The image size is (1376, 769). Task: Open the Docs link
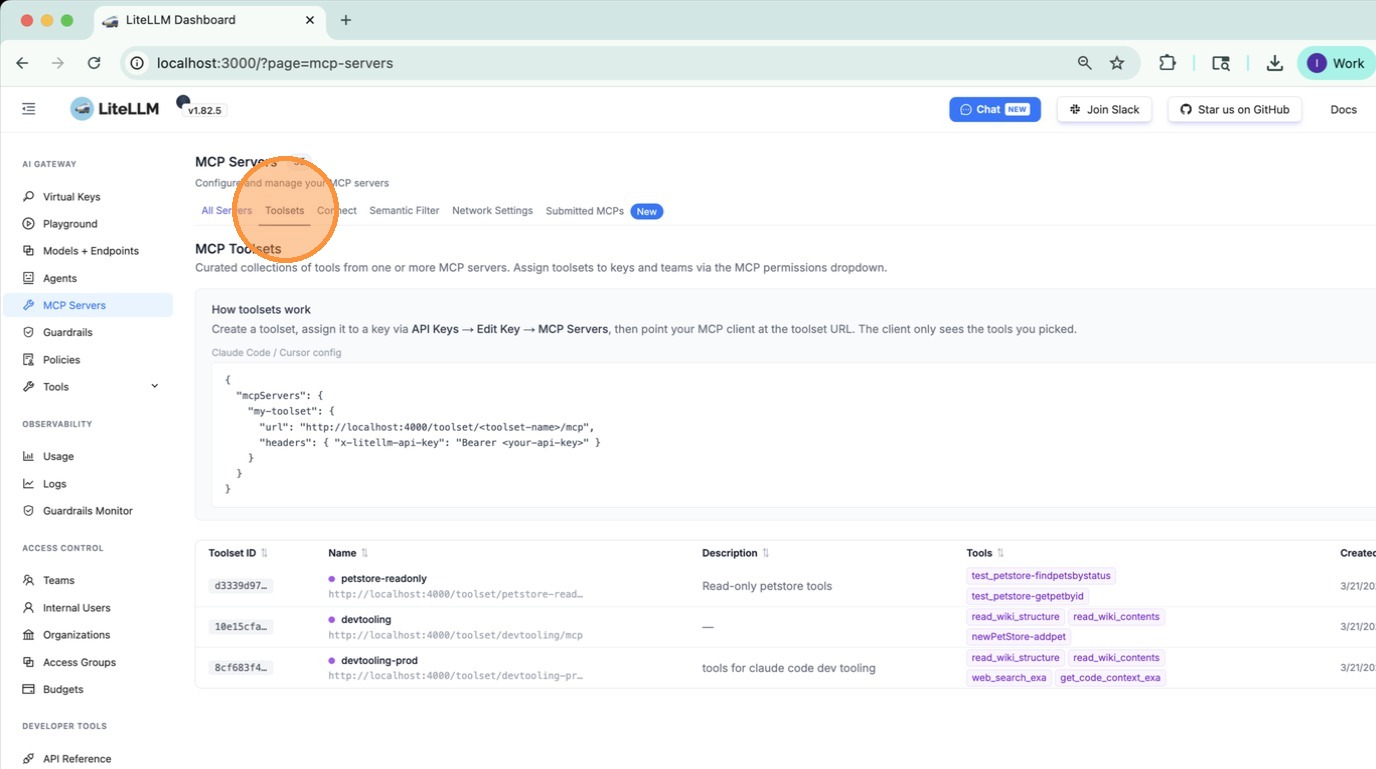tap(1343, 109)
